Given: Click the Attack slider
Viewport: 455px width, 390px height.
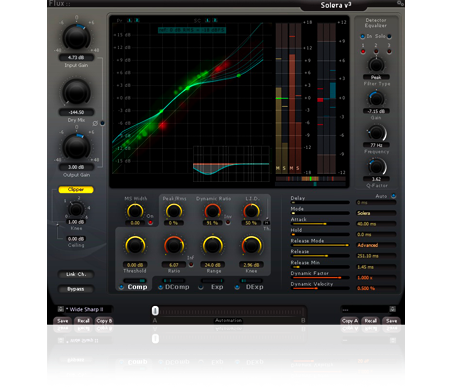Looking at the screenshot, I should [320, 224].
